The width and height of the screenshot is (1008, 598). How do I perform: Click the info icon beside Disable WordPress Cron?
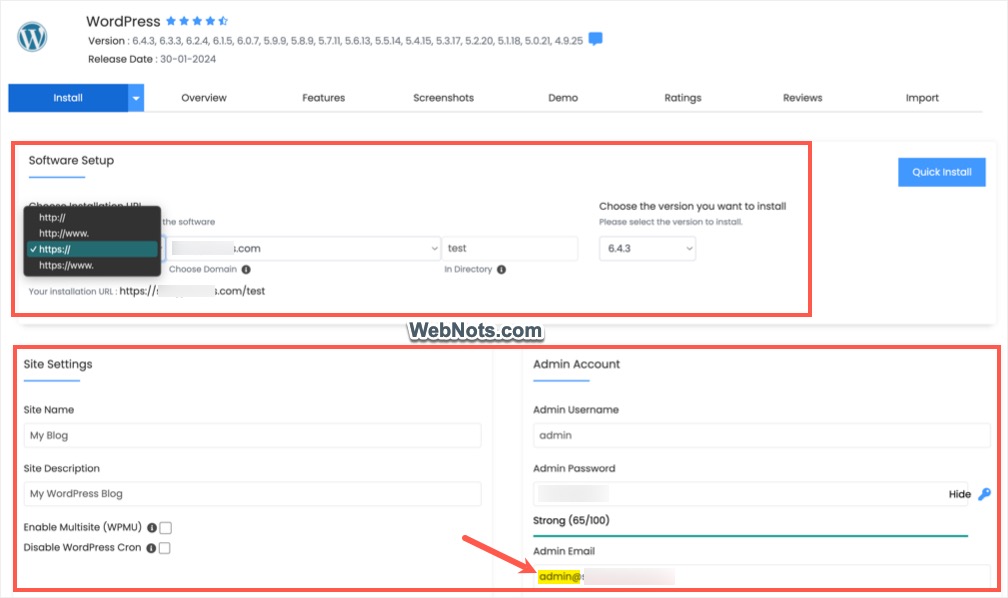151,547
